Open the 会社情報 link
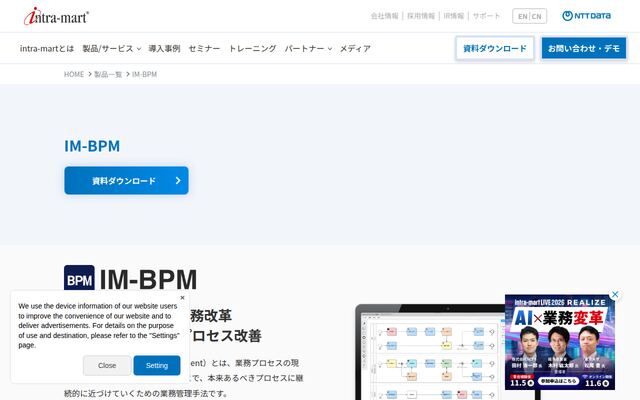Image resolution: width=640 pixels, height=400 pixels. 384,16
